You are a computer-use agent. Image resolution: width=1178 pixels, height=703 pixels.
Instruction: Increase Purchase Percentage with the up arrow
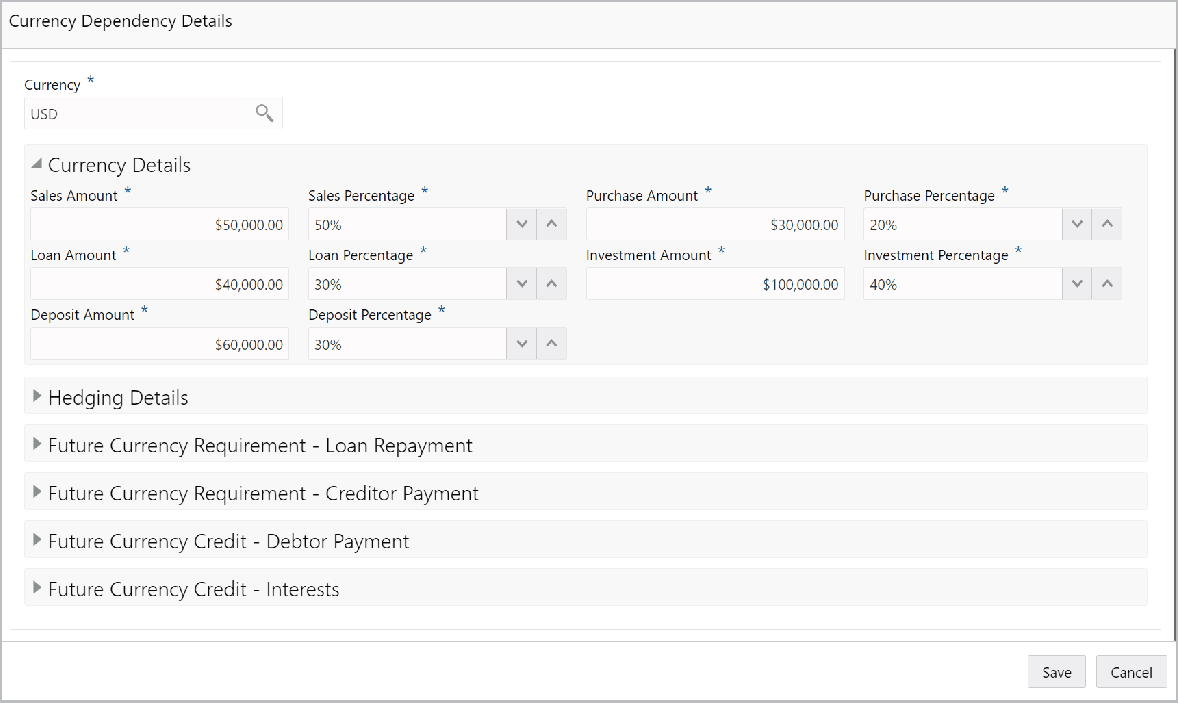tap(1107, 223)
